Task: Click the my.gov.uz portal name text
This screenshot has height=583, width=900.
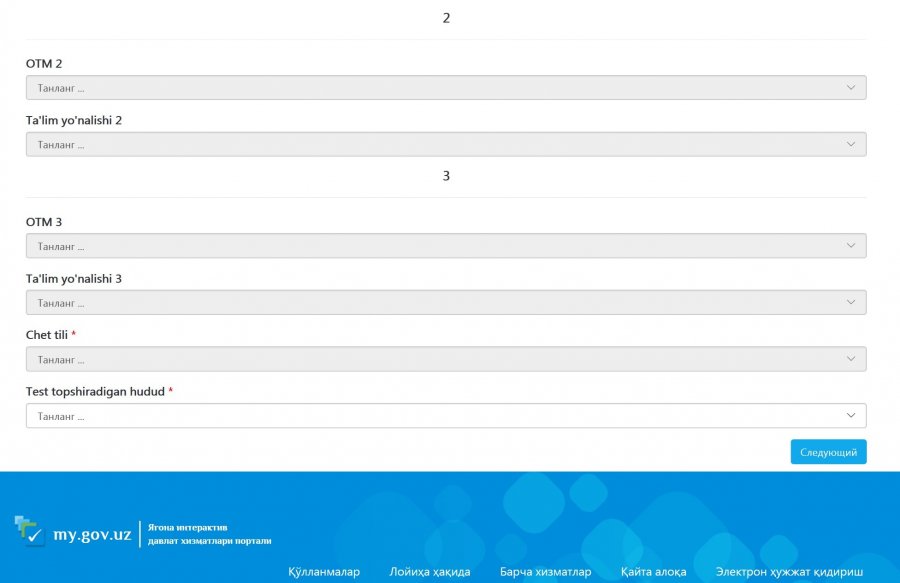Action: click(92, 535)
